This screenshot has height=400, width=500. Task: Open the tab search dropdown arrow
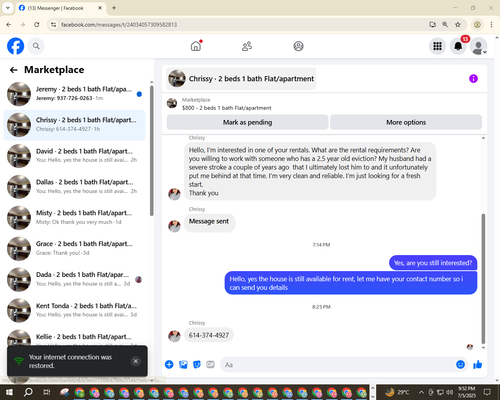(x=8, y=8)
